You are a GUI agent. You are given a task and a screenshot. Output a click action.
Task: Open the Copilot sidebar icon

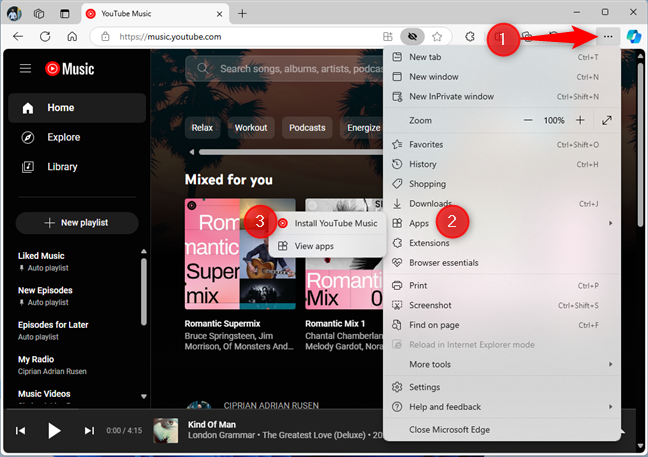tap(634, 37)
